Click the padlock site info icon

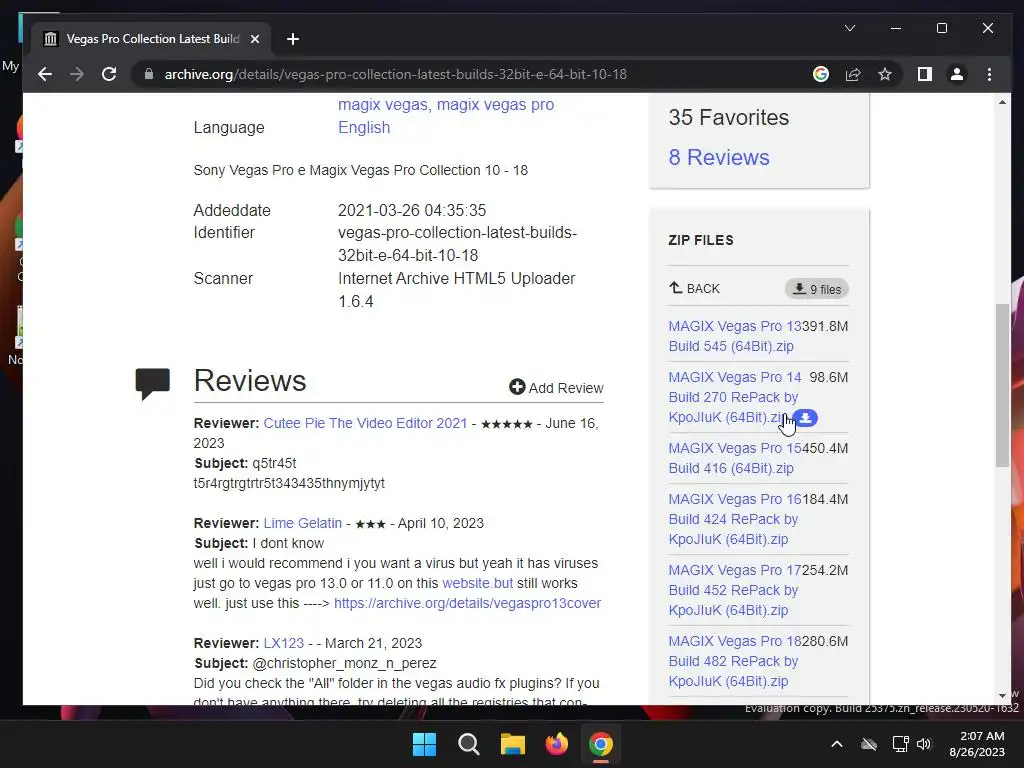pos(149,74)
